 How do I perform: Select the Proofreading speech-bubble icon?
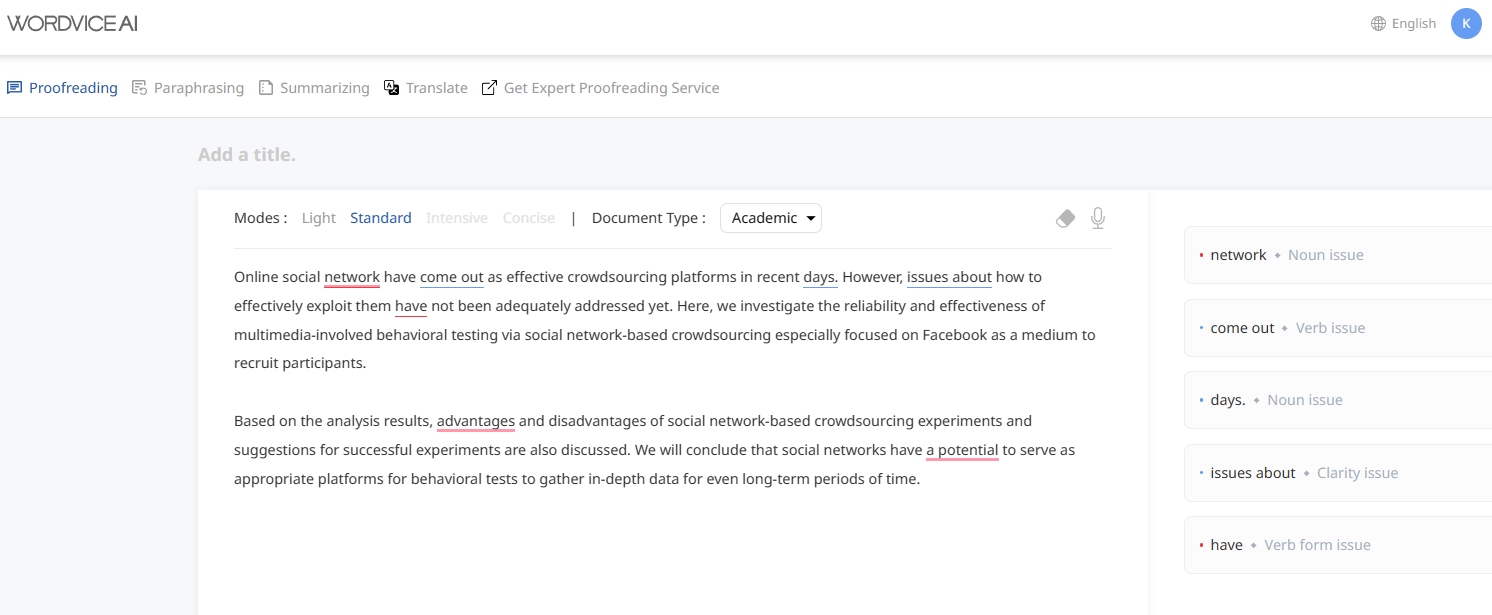(x=14, y=88)
